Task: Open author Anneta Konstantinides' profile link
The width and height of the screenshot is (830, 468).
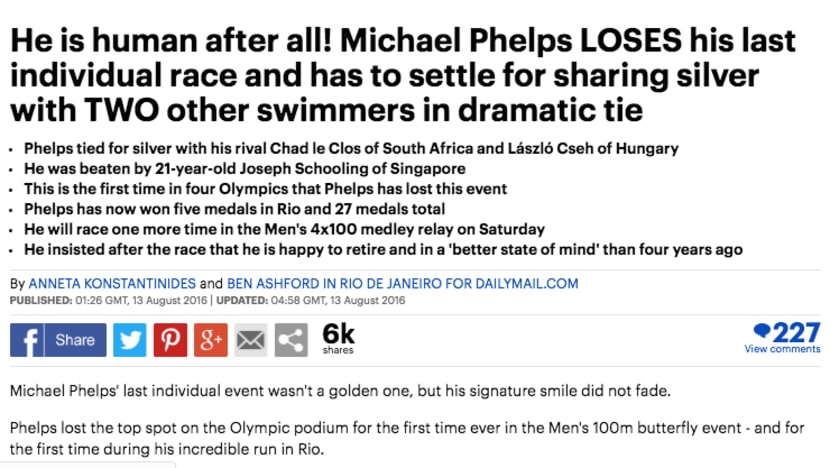Action: click(x=112, y=284)
